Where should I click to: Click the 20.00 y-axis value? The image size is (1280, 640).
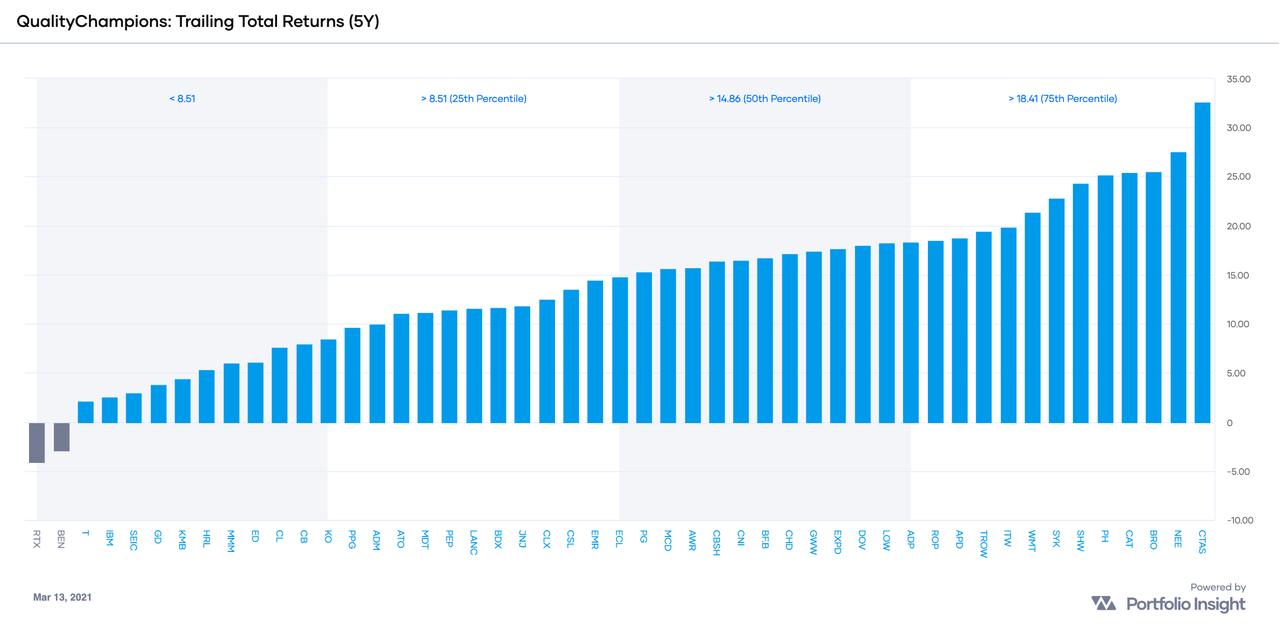coord(1238,227)
